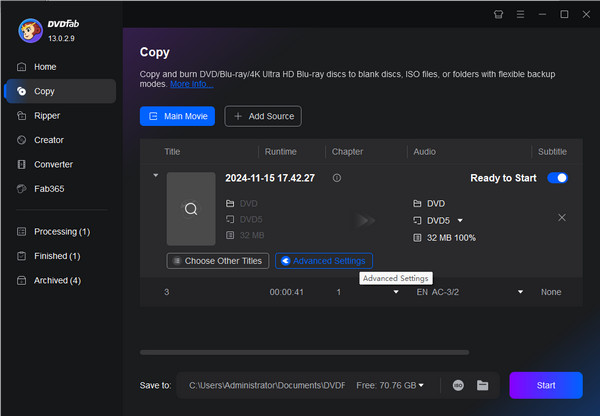Click the output DVD folder icon
This screenshot has width=600, height=416.
pyautogui.click(x=417, y=204)
